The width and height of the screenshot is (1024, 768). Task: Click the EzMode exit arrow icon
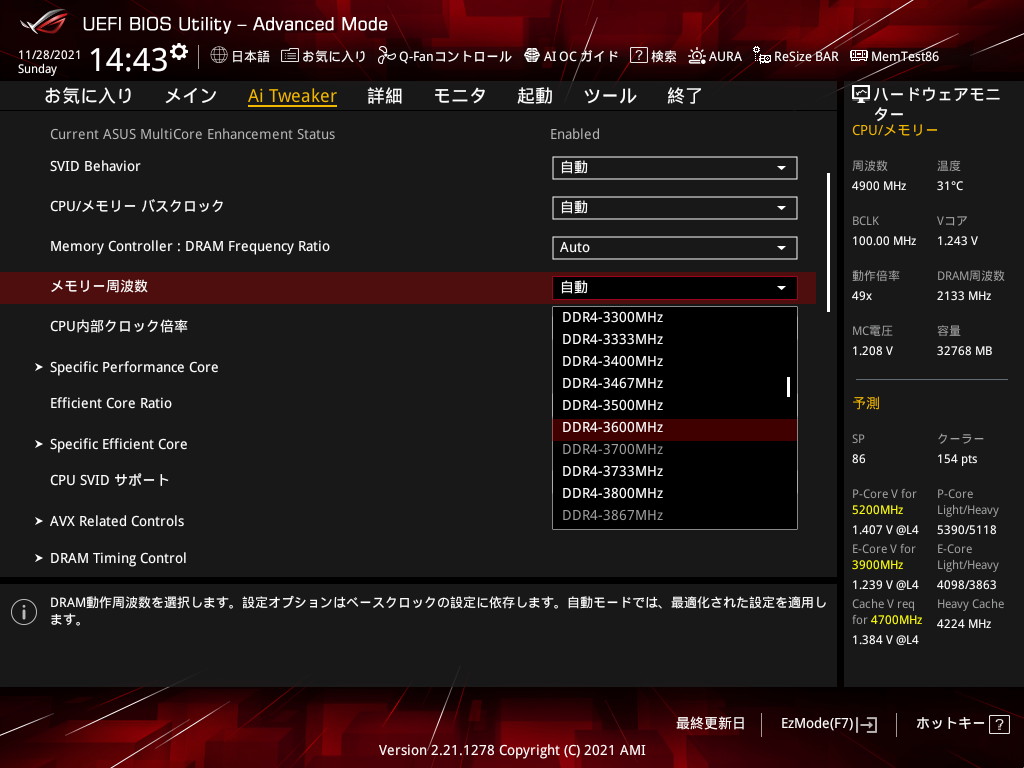[x=867, y=724]
